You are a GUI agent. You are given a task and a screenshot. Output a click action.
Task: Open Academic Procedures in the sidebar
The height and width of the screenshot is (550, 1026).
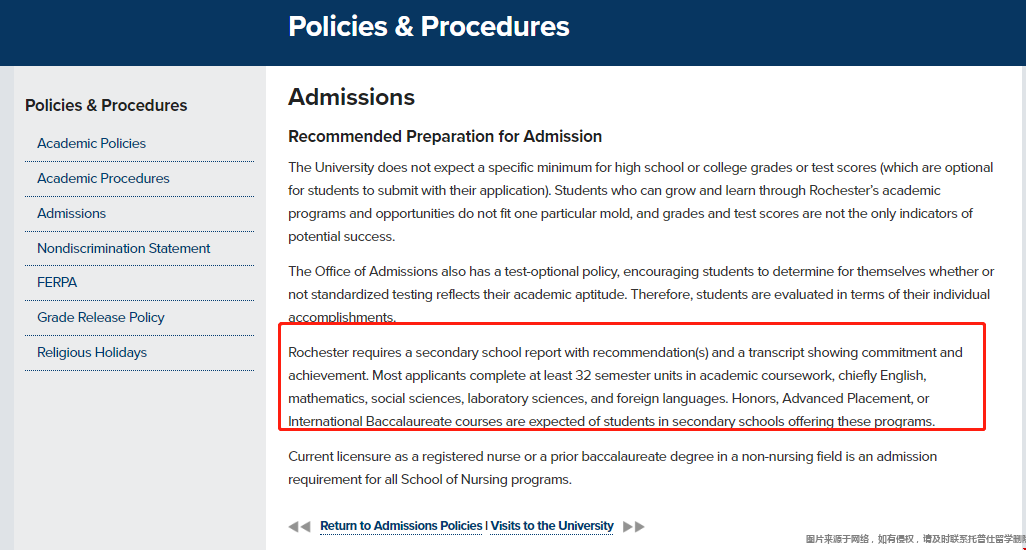[x=103, y=178]
